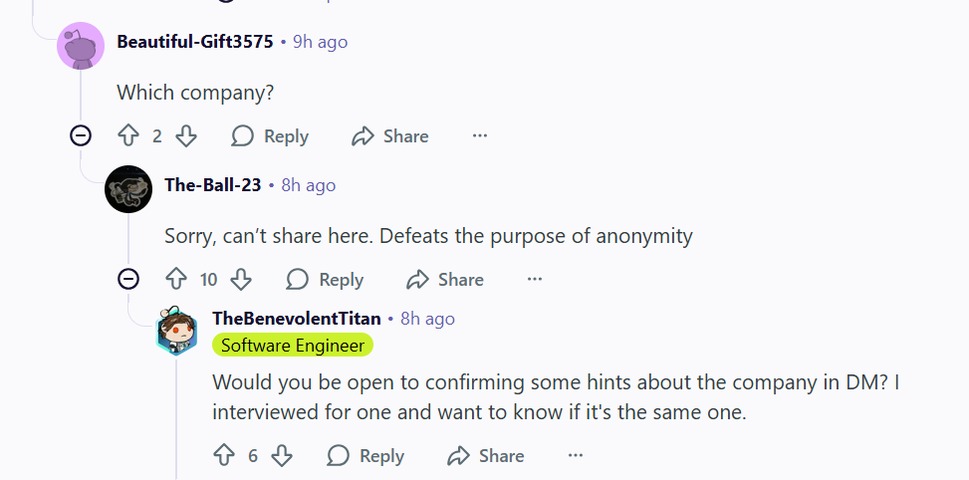Open more options on The-Ball-23's comment
The image size is (969, 480).
pos(535,279)
